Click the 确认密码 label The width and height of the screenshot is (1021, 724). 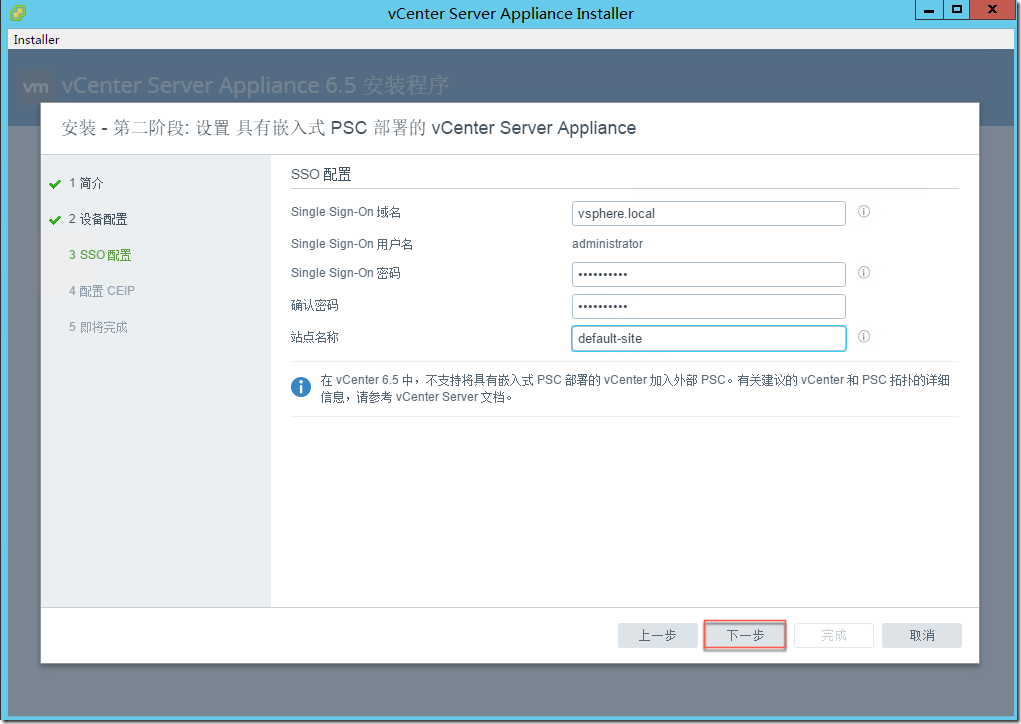click(315, 305)
